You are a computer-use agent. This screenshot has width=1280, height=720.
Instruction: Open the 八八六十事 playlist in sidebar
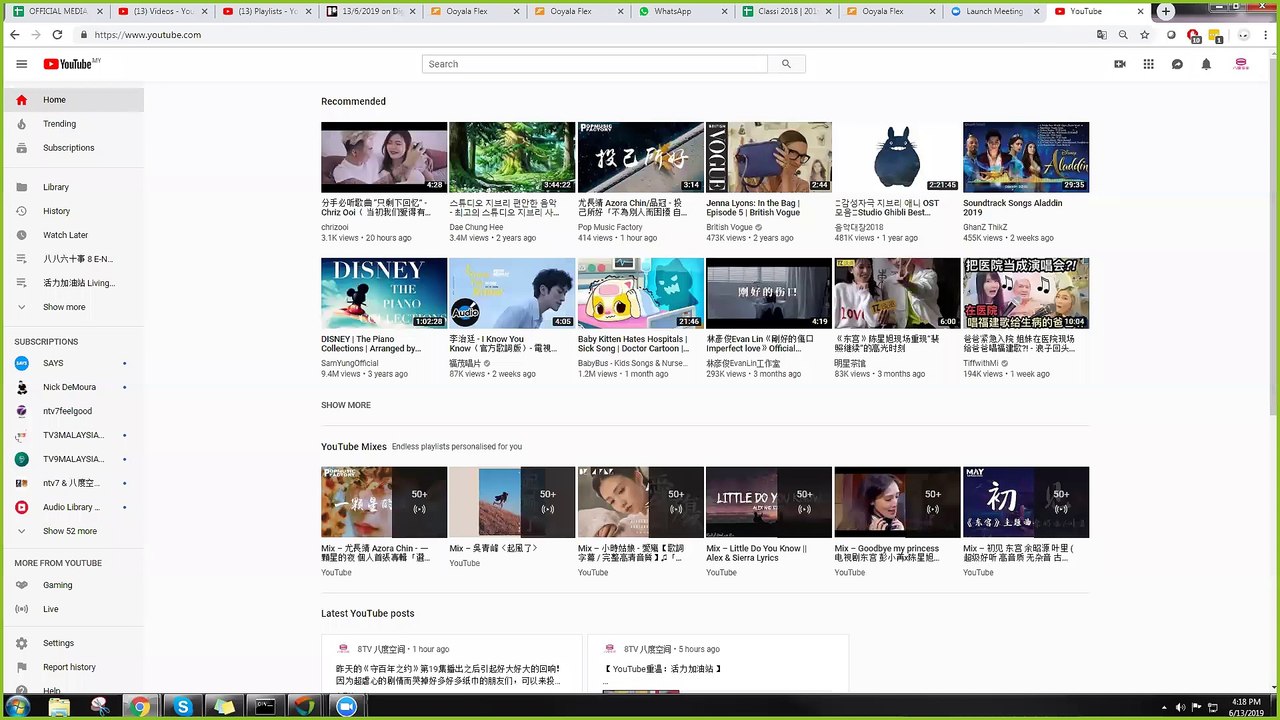78,259
